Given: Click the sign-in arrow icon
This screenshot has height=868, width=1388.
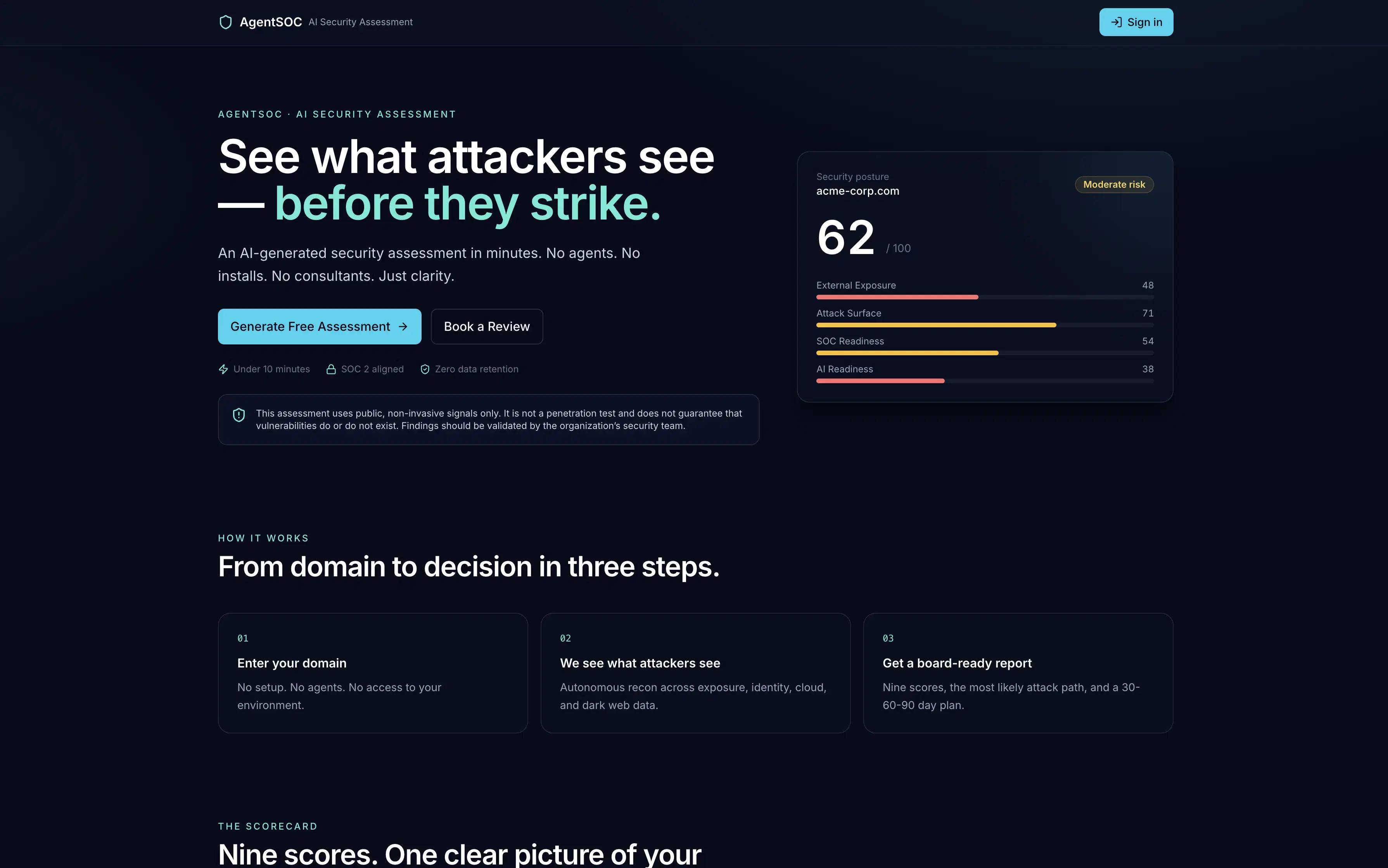Looking at the screenshot, I should click(1116, 22).
